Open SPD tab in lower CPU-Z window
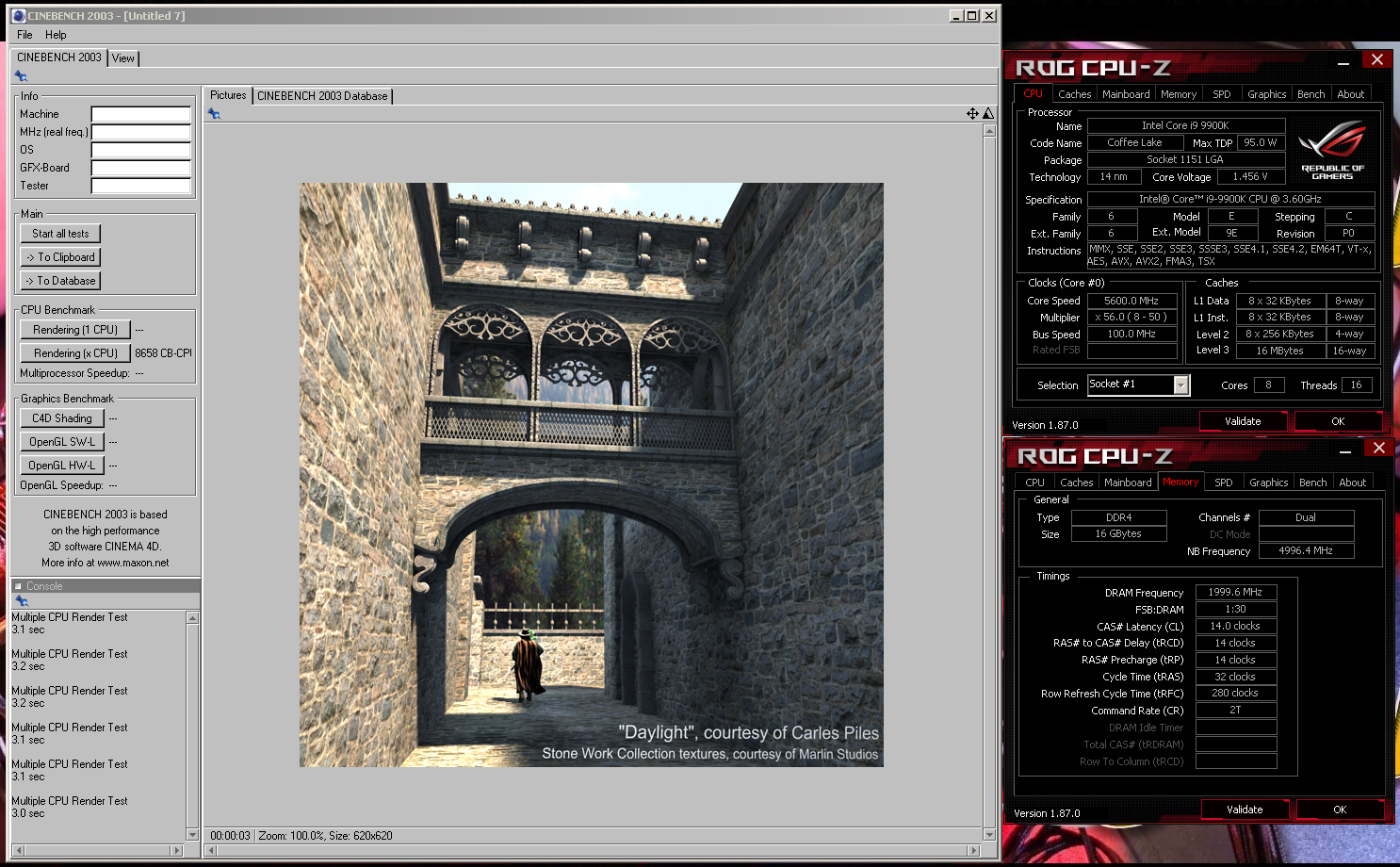1400x867 pixels. coord(1224,483)
